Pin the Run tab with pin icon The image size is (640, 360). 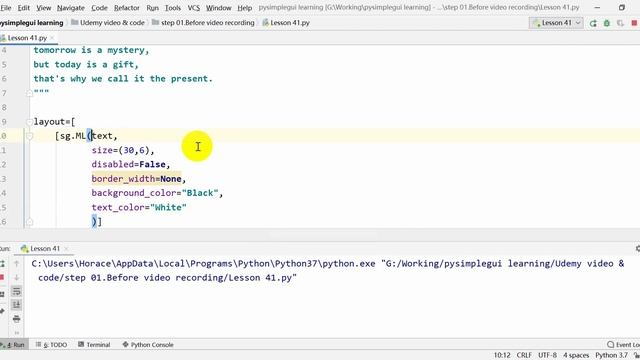(x=2, y=311)
